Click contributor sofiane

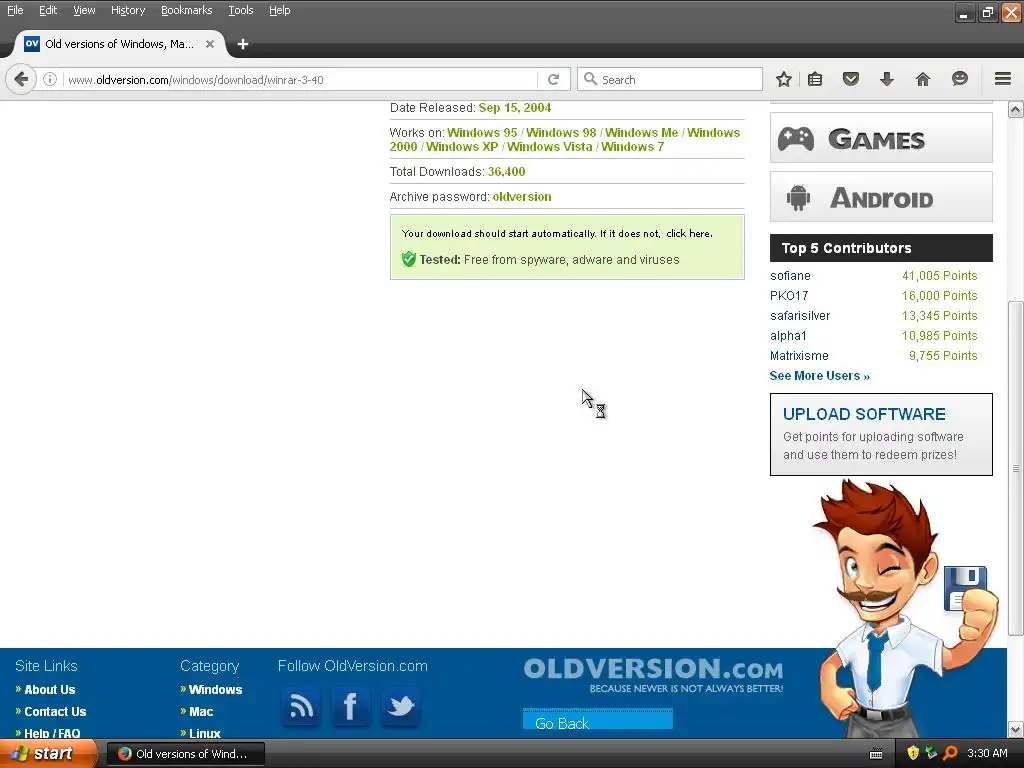click(x=790, y=276)
